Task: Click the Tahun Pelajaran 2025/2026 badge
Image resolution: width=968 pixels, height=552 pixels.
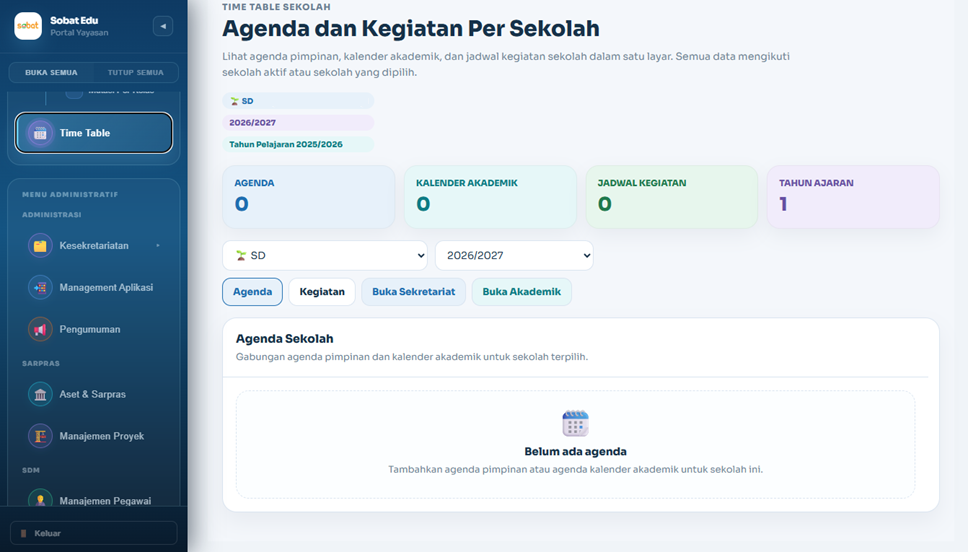Action: pyautogui.click(x=298, y=144)
